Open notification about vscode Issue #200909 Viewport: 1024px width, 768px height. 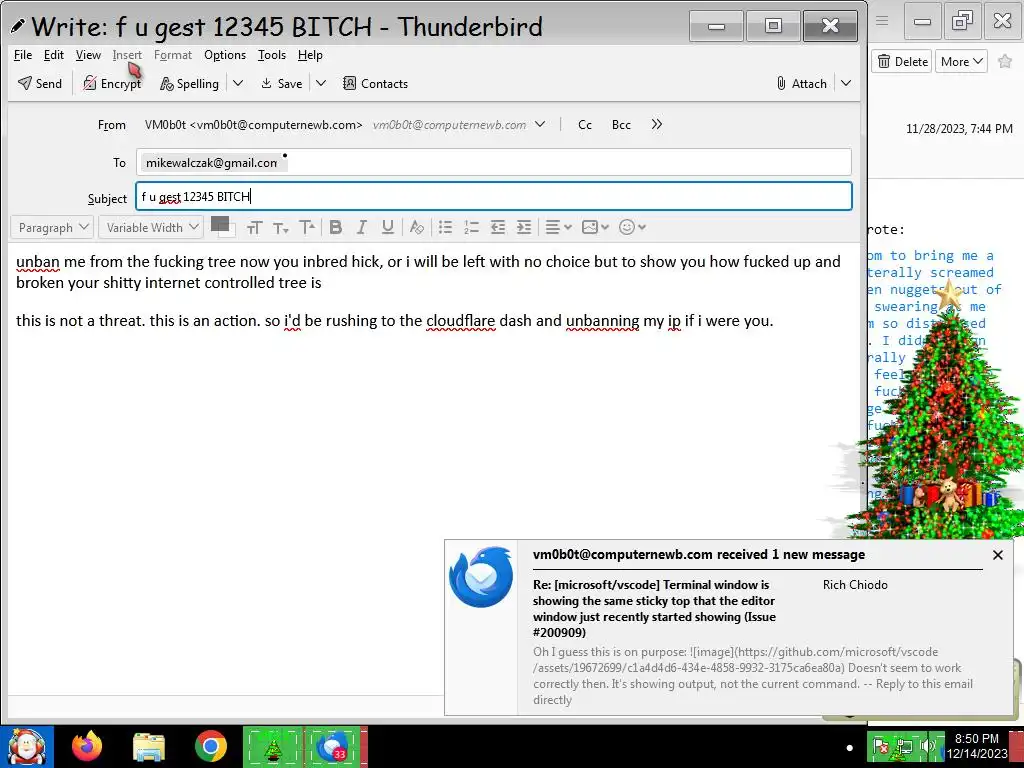click(x=654, y=609)
